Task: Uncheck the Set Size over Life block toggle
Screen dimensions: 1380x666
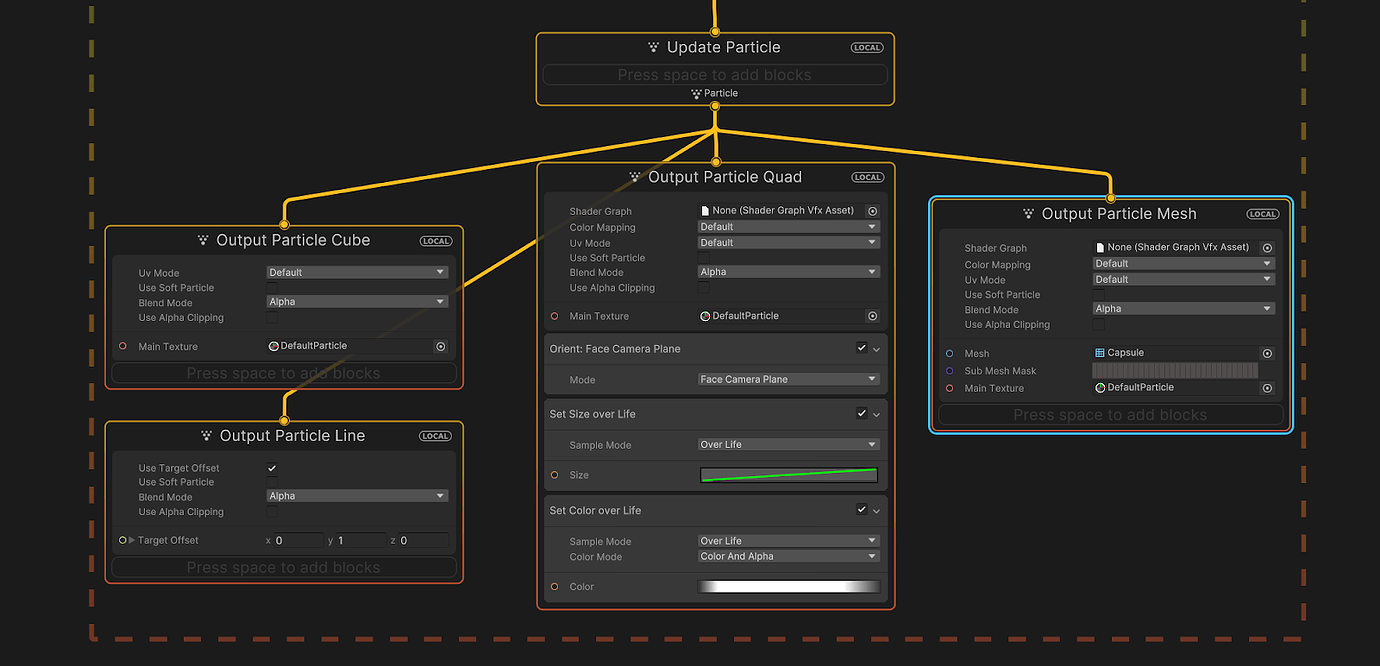Action: (x=860, y=413)
